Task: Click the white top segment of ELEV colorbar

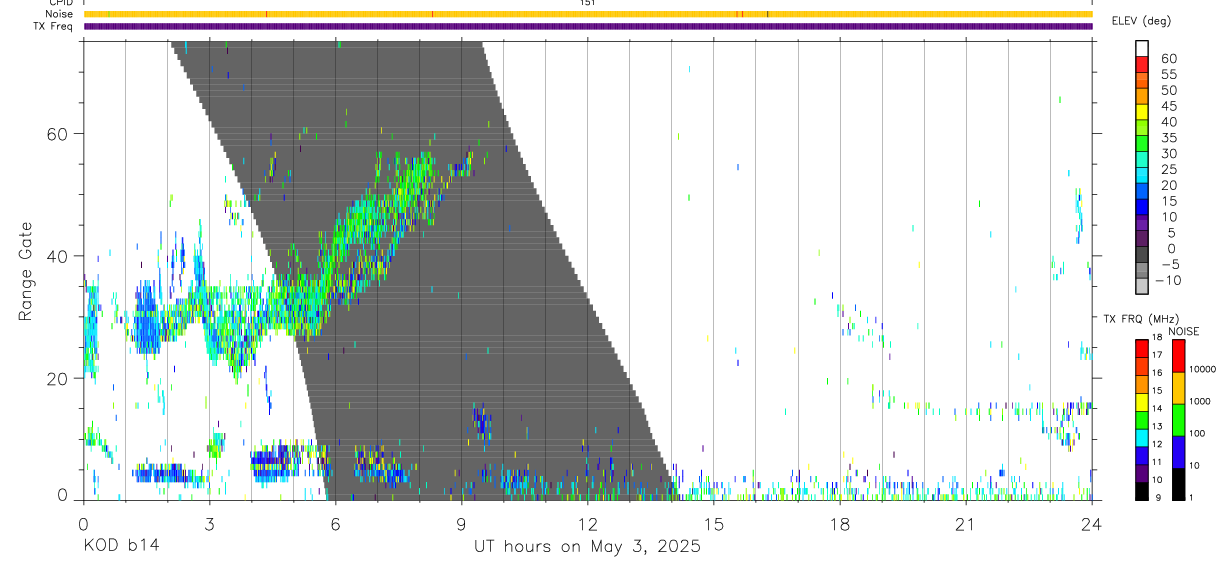Action: coord(1142,48)
